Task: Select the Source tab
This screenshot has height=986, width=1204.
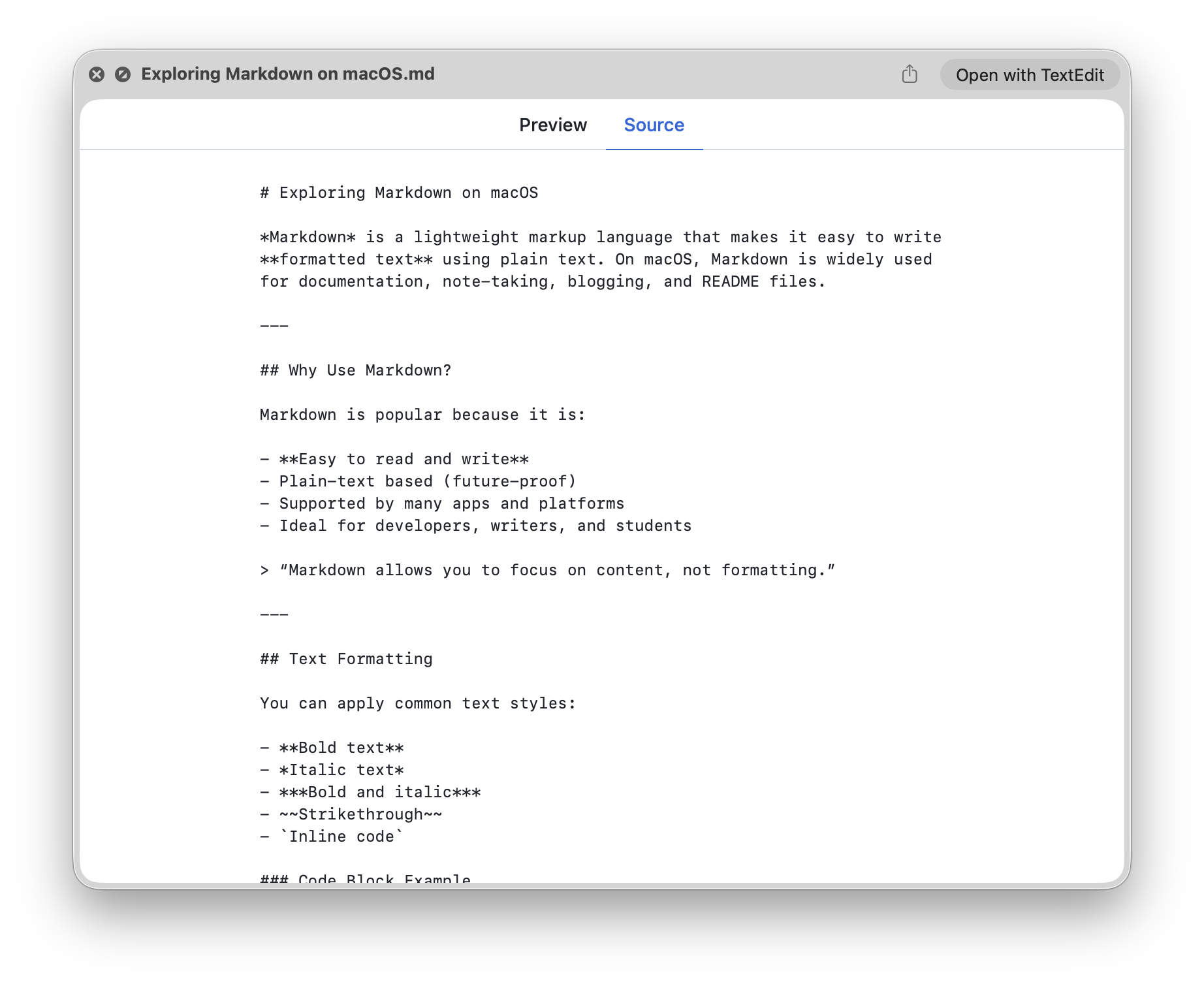Action: pos(654,125)
